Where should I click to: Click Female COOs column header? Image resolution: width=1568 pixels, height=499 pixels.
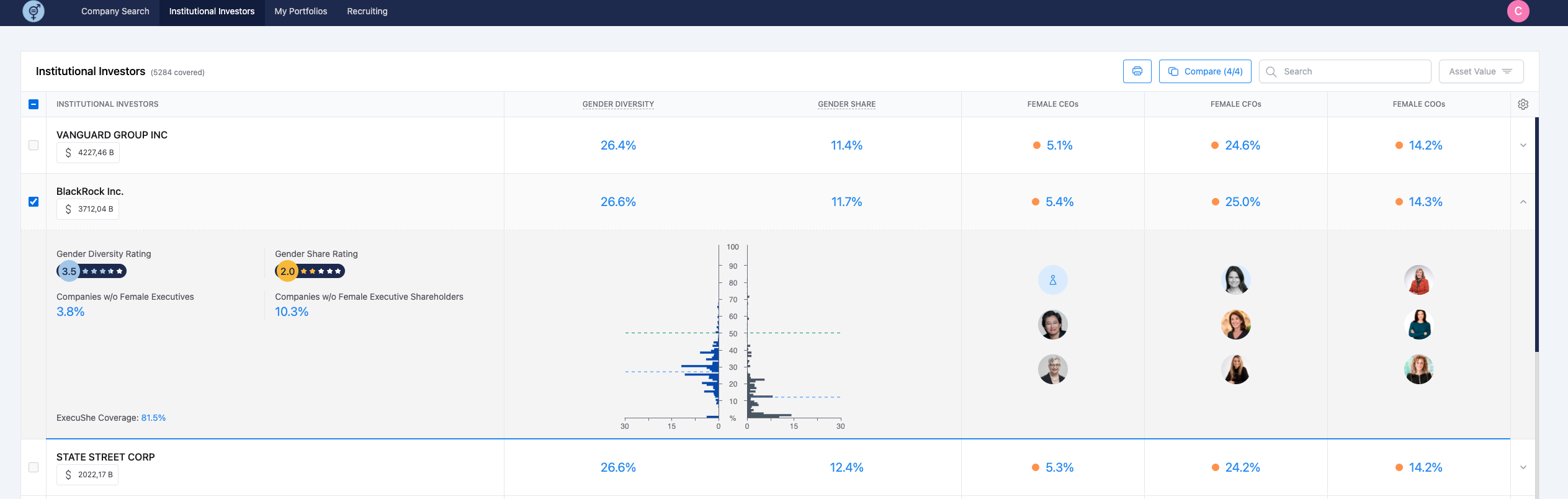1418,104
